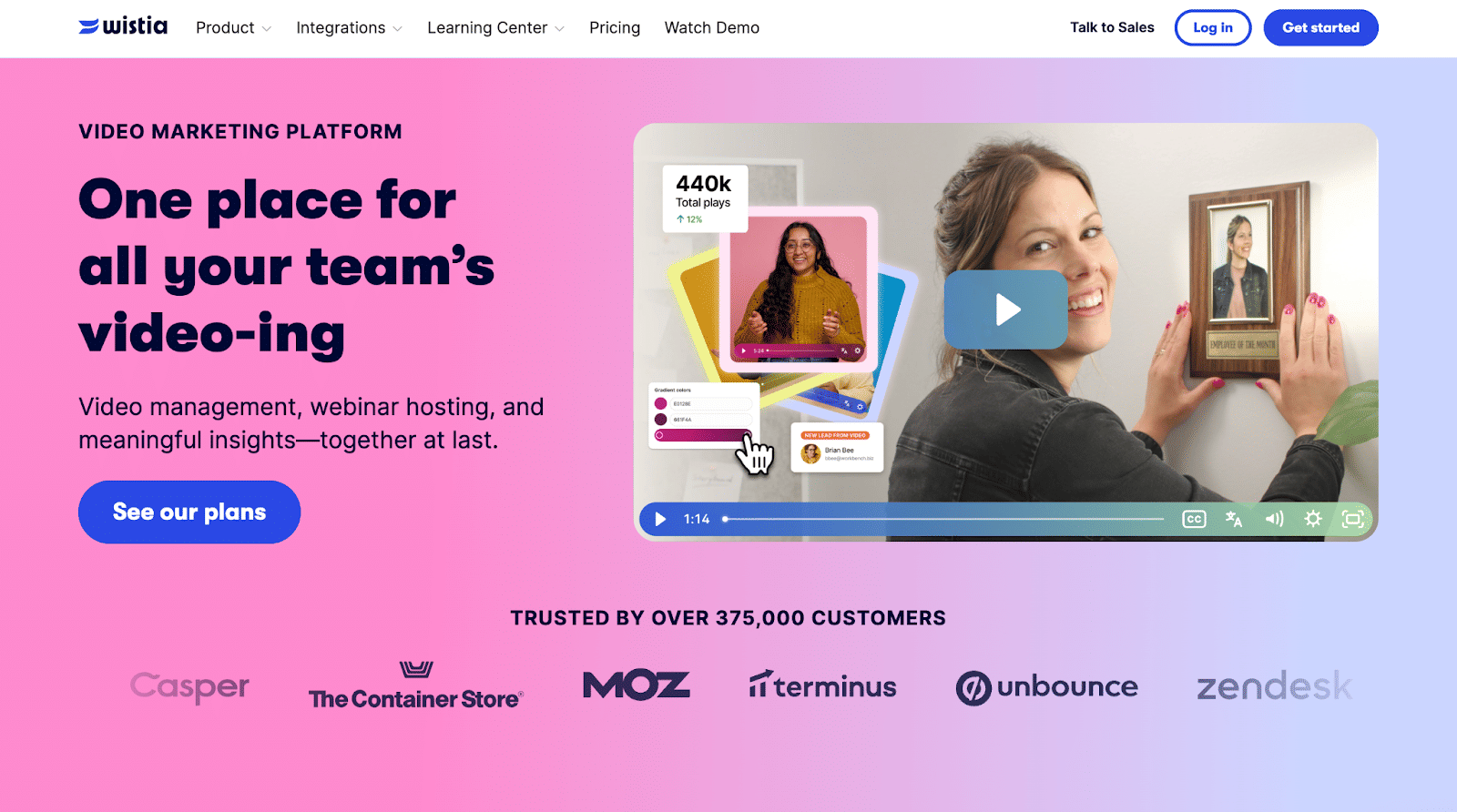Click the Unbounce customer logo
This screenshot has width=1457, height=812.
tap(1046, 687)
